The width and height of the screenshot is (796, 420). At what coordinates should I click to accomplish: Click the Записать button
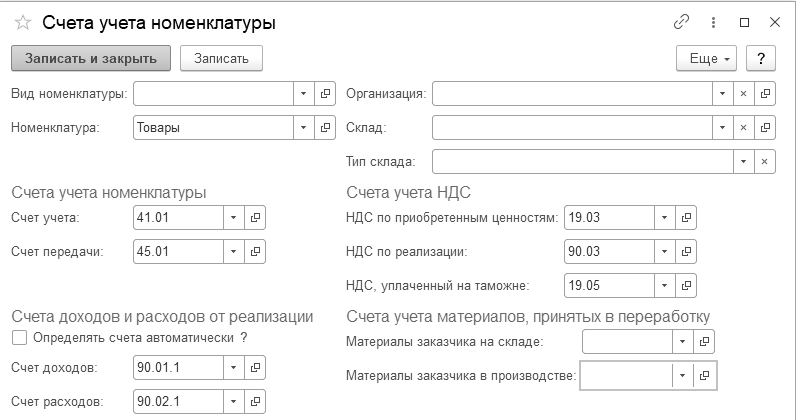coord(221,58)
